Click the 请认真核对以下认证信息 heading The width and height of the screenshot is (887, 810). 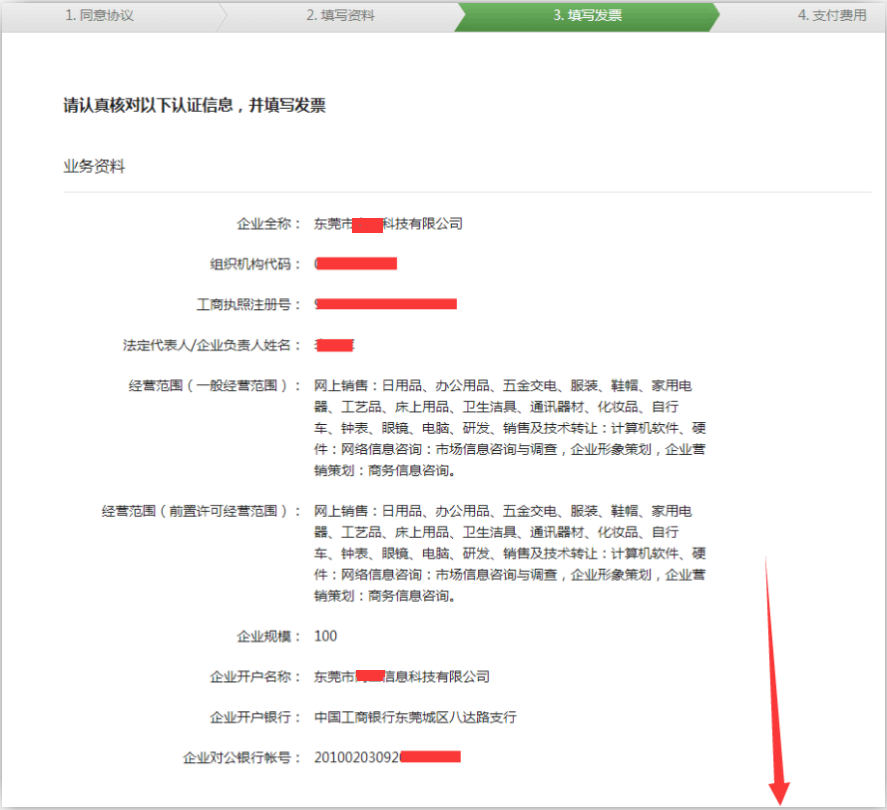pyautogui.click(x=194, y=105)
